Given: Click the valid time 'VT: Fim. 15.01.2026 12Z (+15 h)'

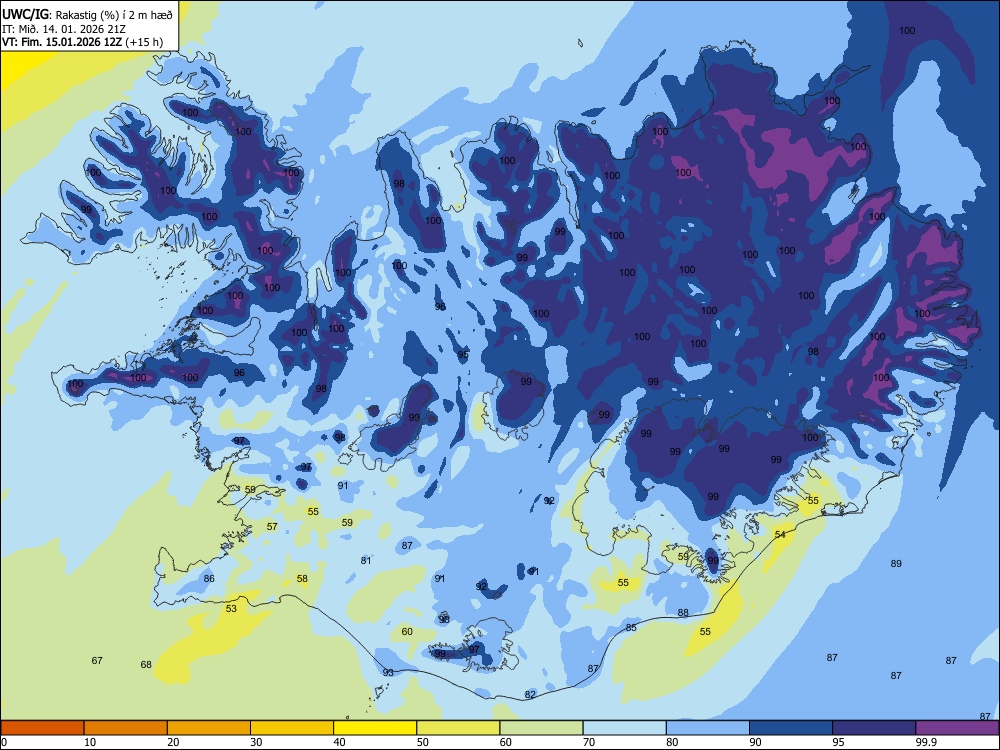Looking at the screenshot, I should 82,43.
